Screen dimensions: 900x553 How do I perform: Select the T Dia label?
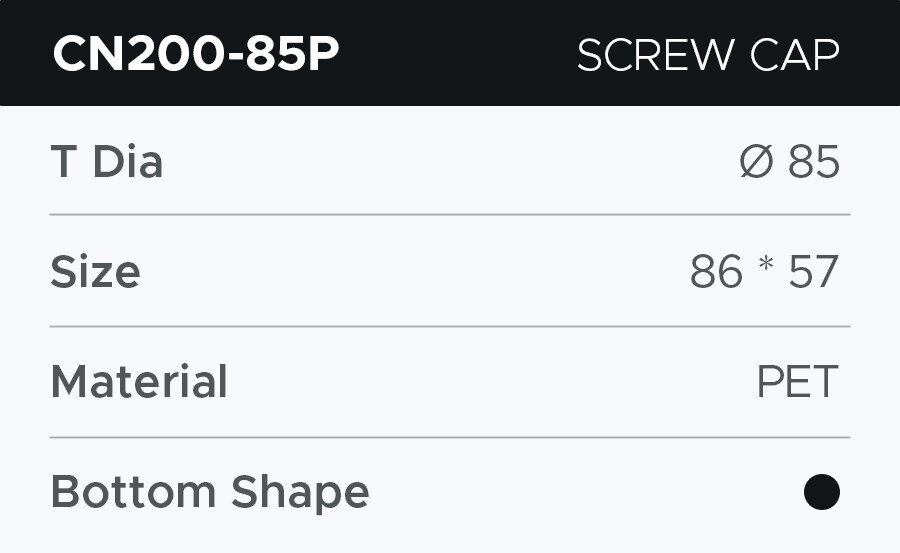point(106,162)
